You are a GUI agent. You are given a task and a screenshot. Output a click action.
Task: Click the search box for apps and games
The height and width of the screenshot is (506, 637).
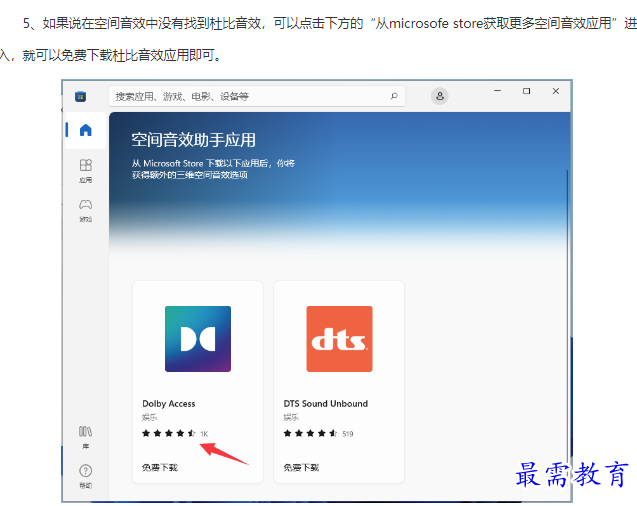click(x=257, y=96)
